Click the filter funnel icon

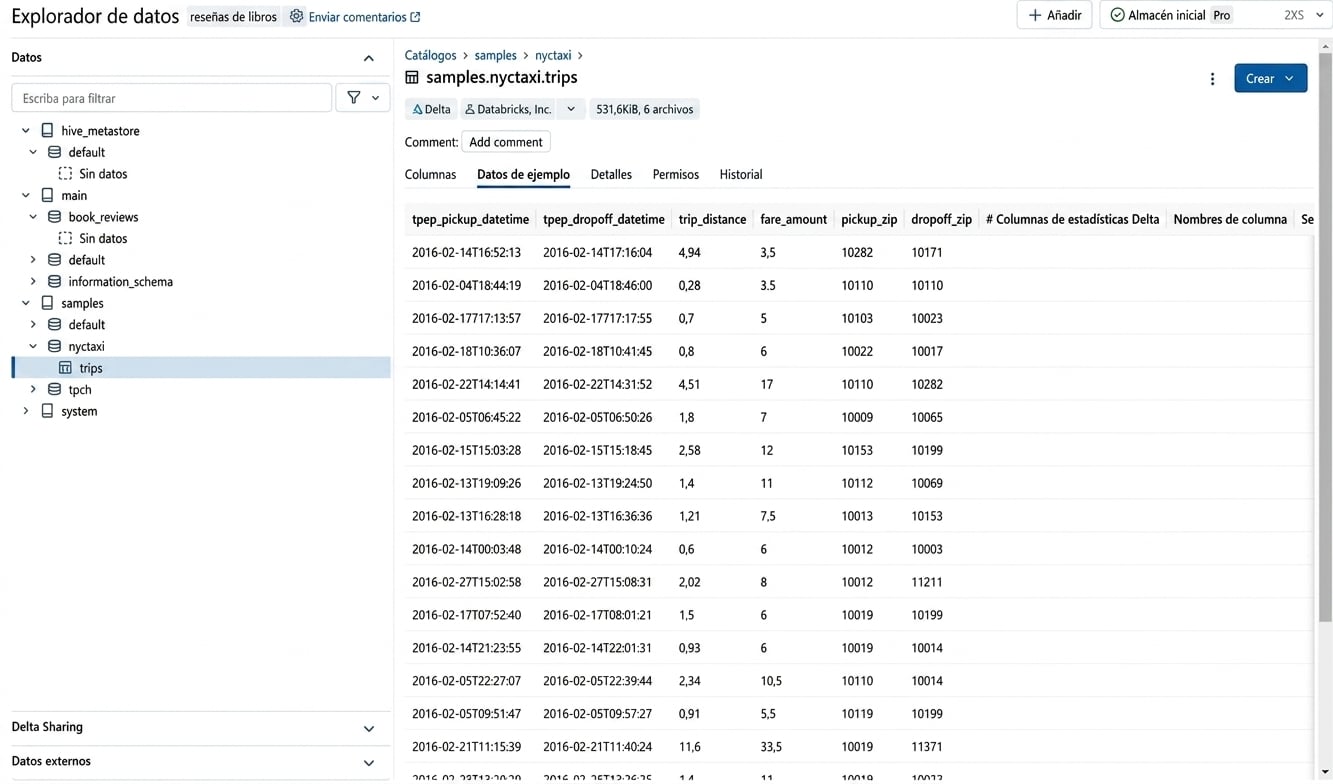[x=354, y=98]
